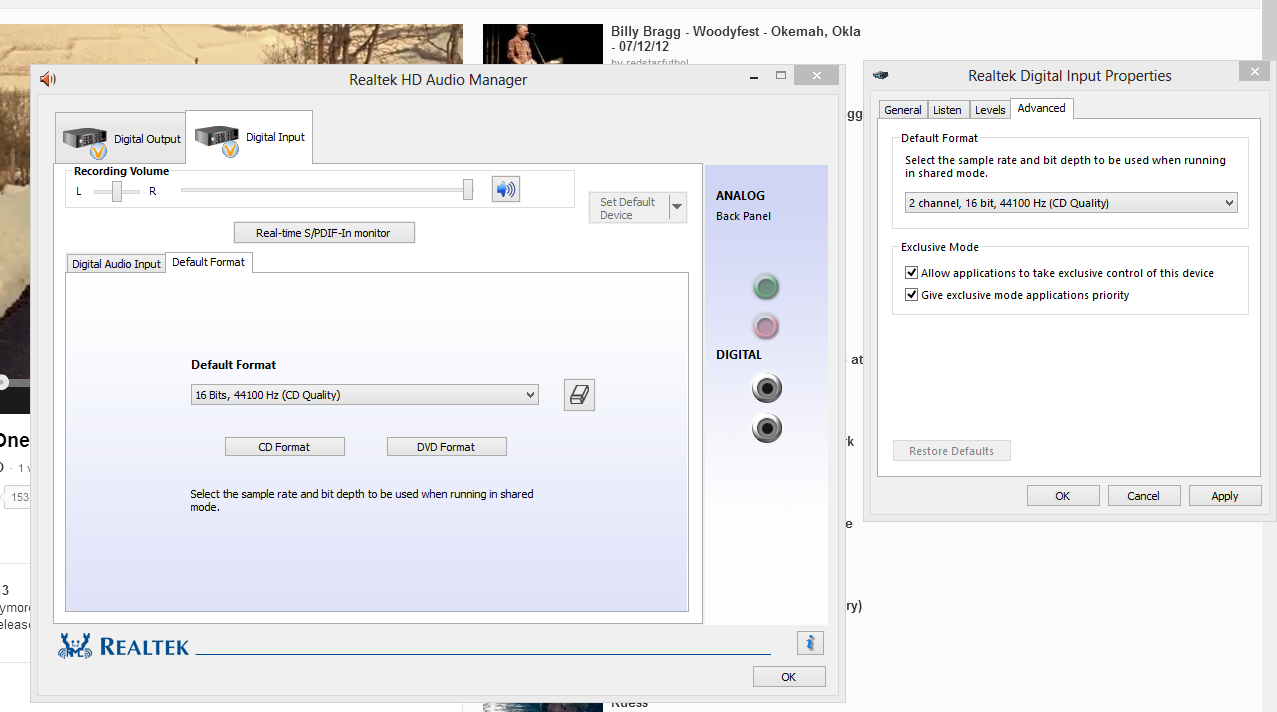This screenshot has width=1277, height=712.
Task: Select the Default Format tab
Action: tap(208, 262)
